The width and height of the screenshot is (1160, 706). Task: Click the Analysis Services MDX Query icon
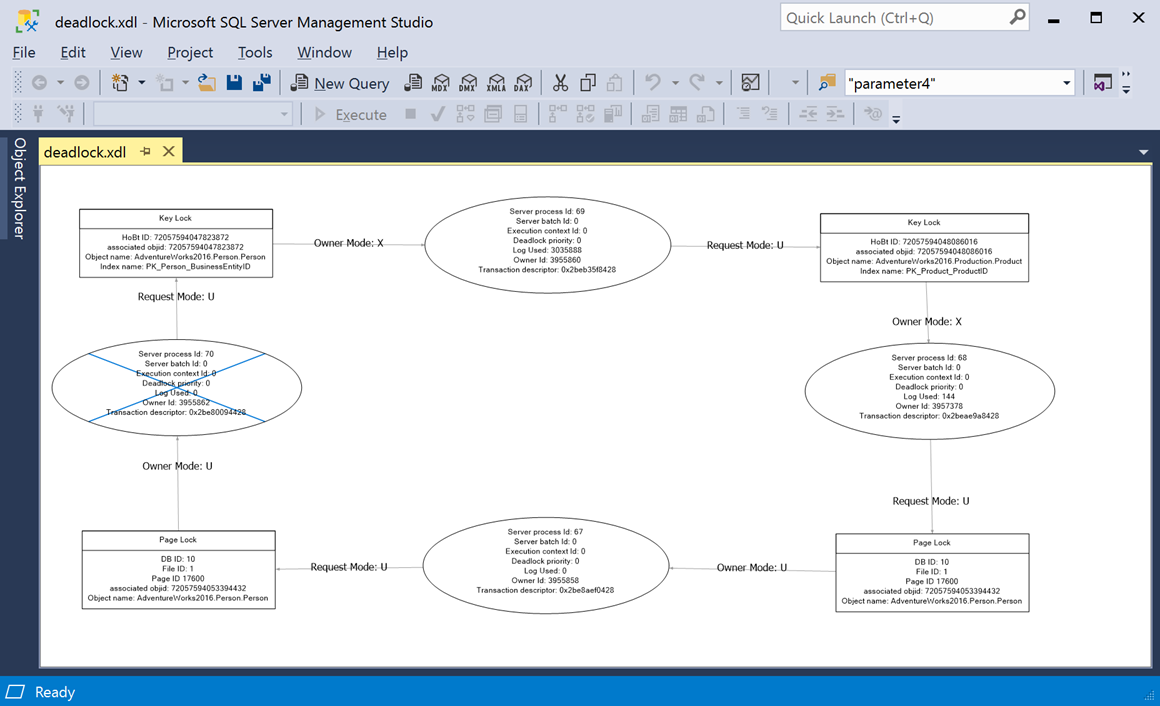click(x=440, y=83)
